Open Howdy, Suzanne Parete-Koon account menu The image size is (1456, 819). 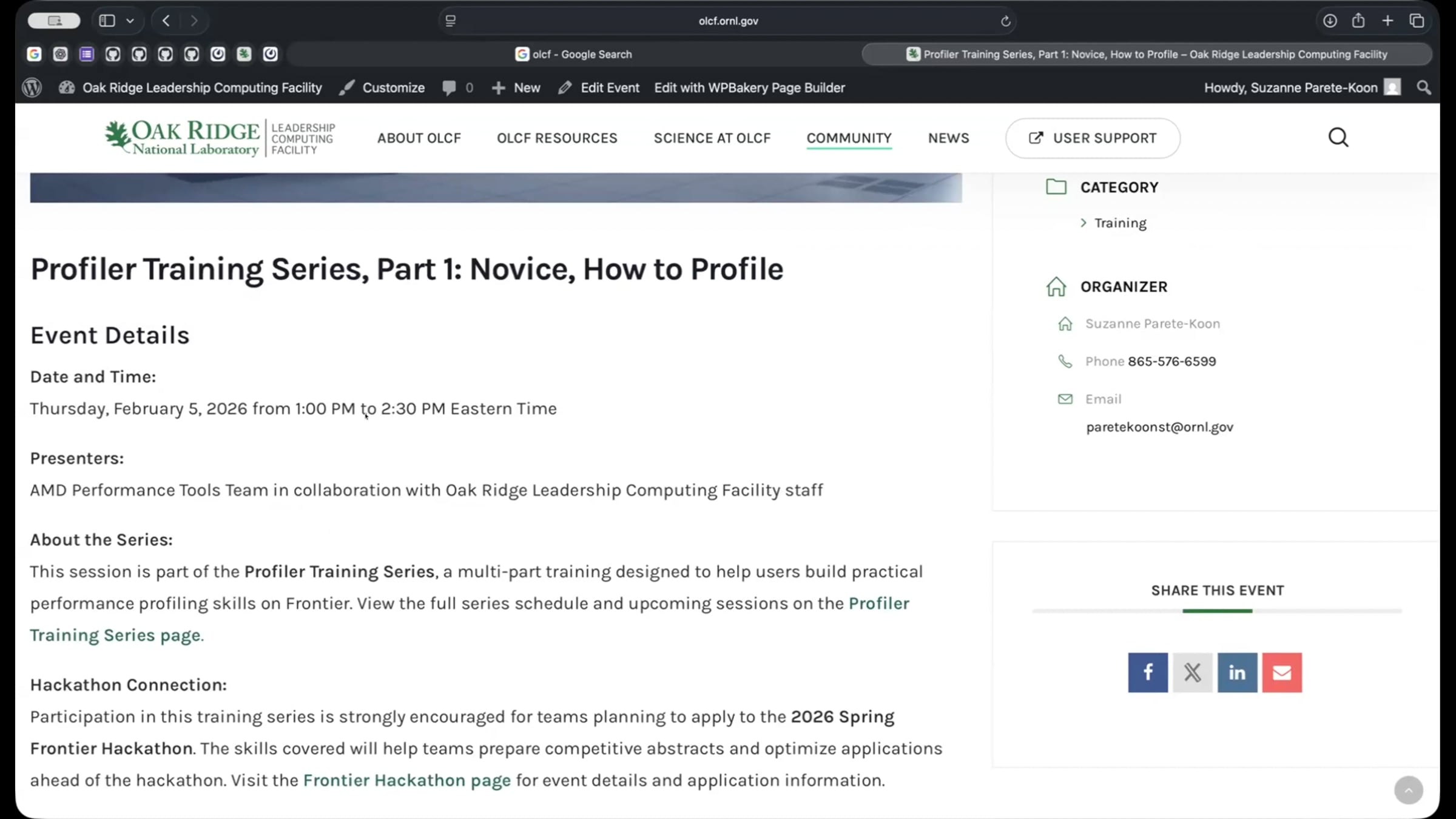1302,87
